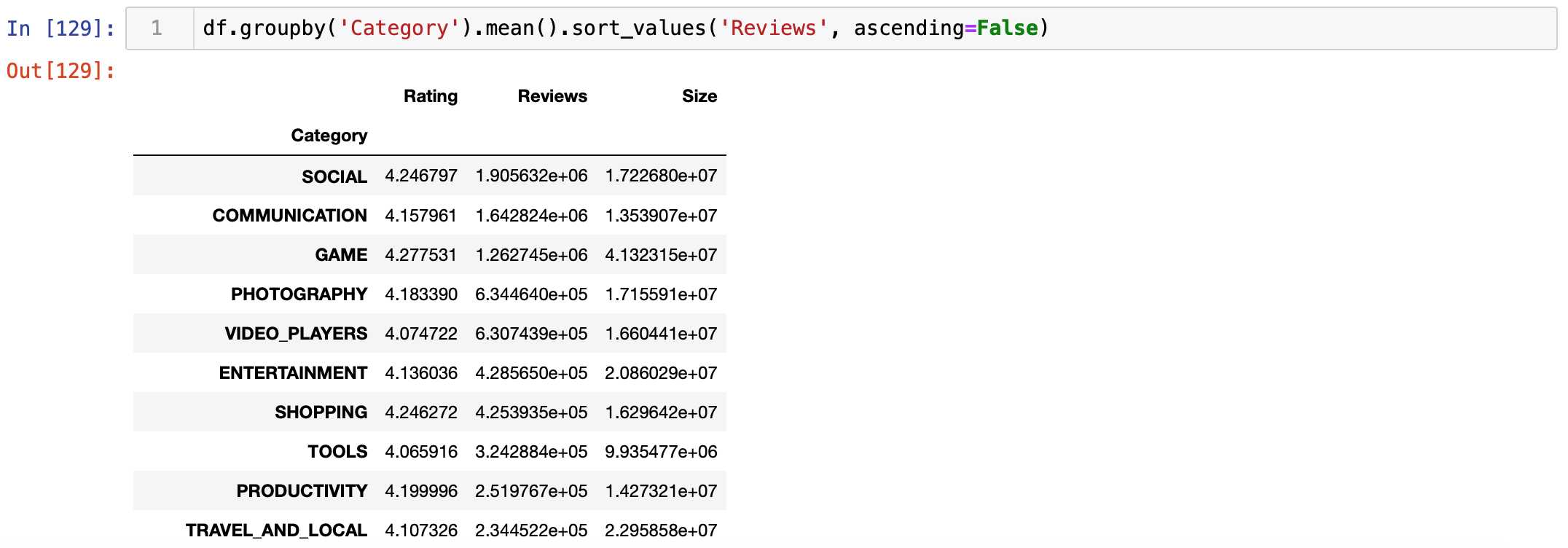Image resolution: width=1568 pixels, height=548 pixels.
Task: Click PHOTOGRAPHY size 1.715591e+07
Action: coord(661,294)
